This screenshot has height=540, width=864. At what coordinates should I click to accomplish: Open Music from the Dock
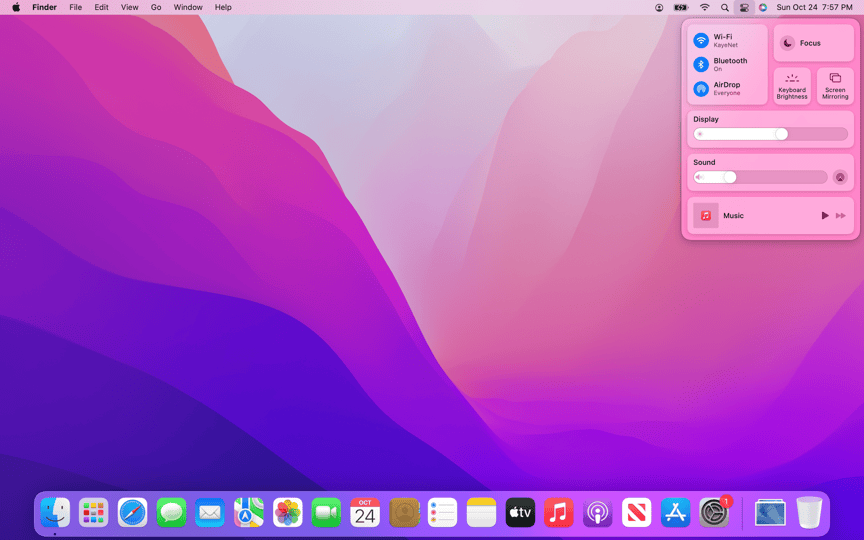(x=559, y=512)
